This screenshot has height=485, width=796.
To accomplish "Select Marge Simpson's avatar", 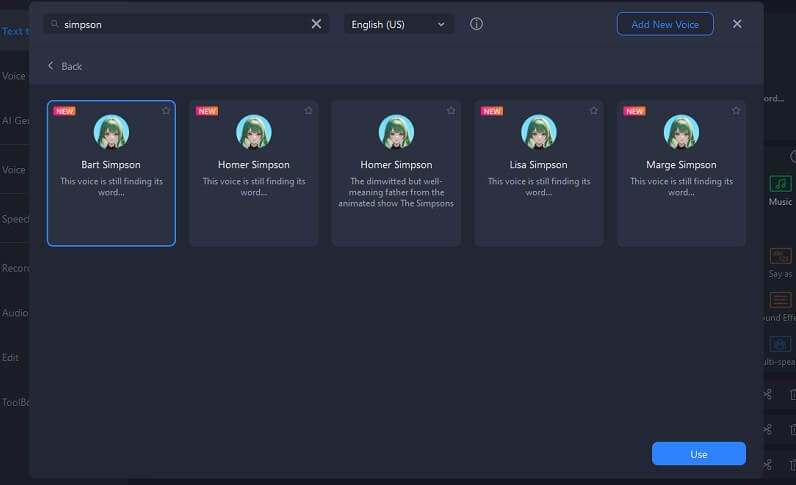I will (681, 132).
